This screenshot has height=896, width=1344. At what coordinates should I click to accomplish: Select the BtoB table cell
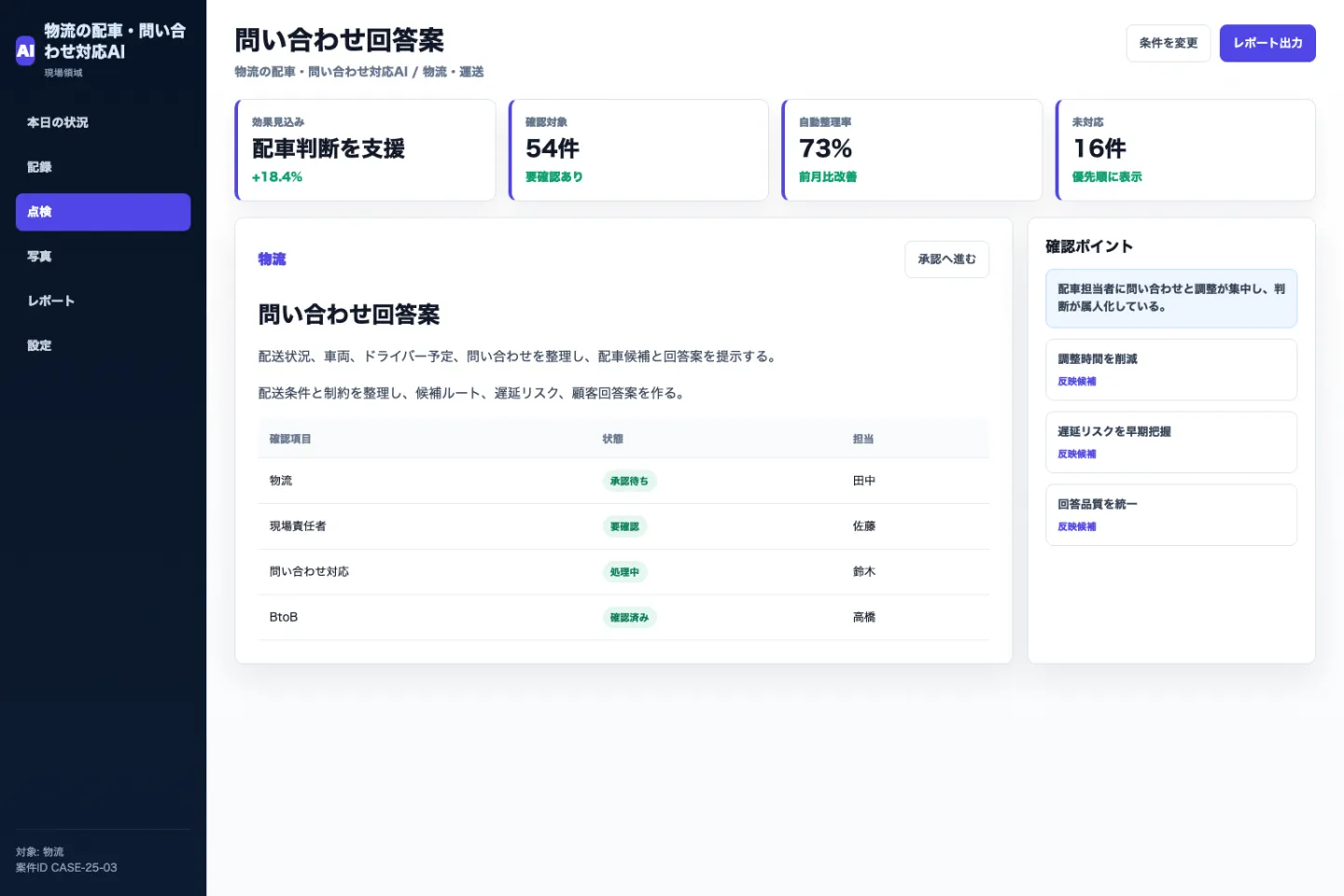(x=284, y=617)
